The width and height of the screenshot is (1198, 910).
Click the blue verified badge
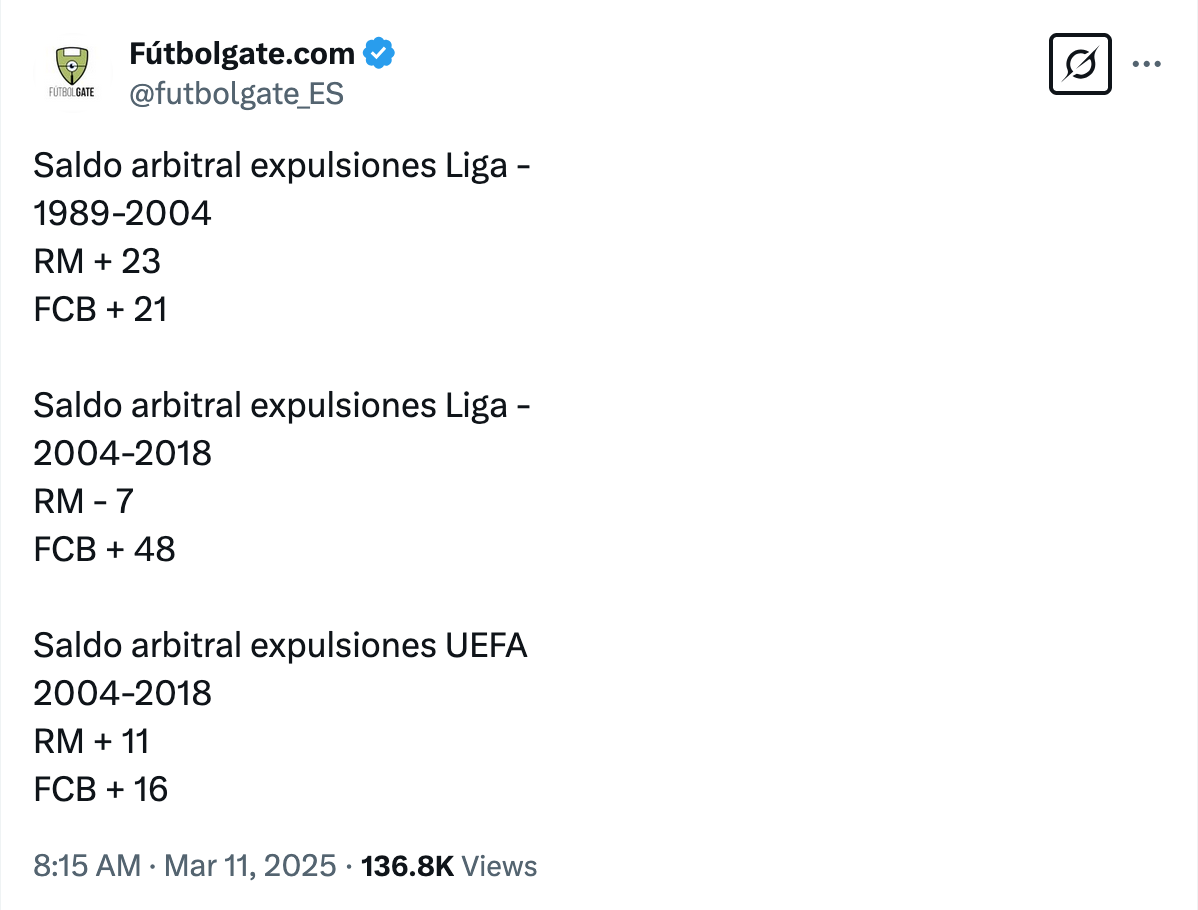tap(379, 53)
